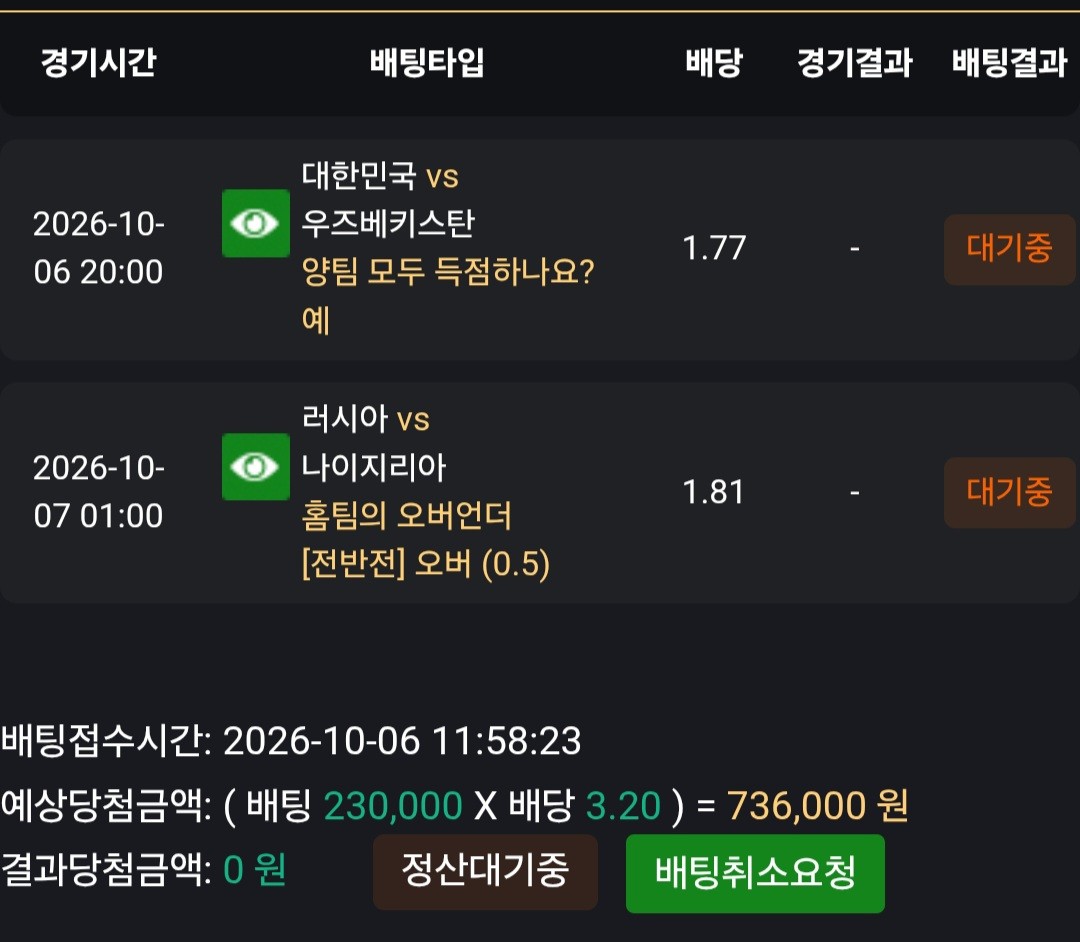The image size is (1080, 942).
Task: Select the 배팅타입 column header
Action: [x=427, y=62]
